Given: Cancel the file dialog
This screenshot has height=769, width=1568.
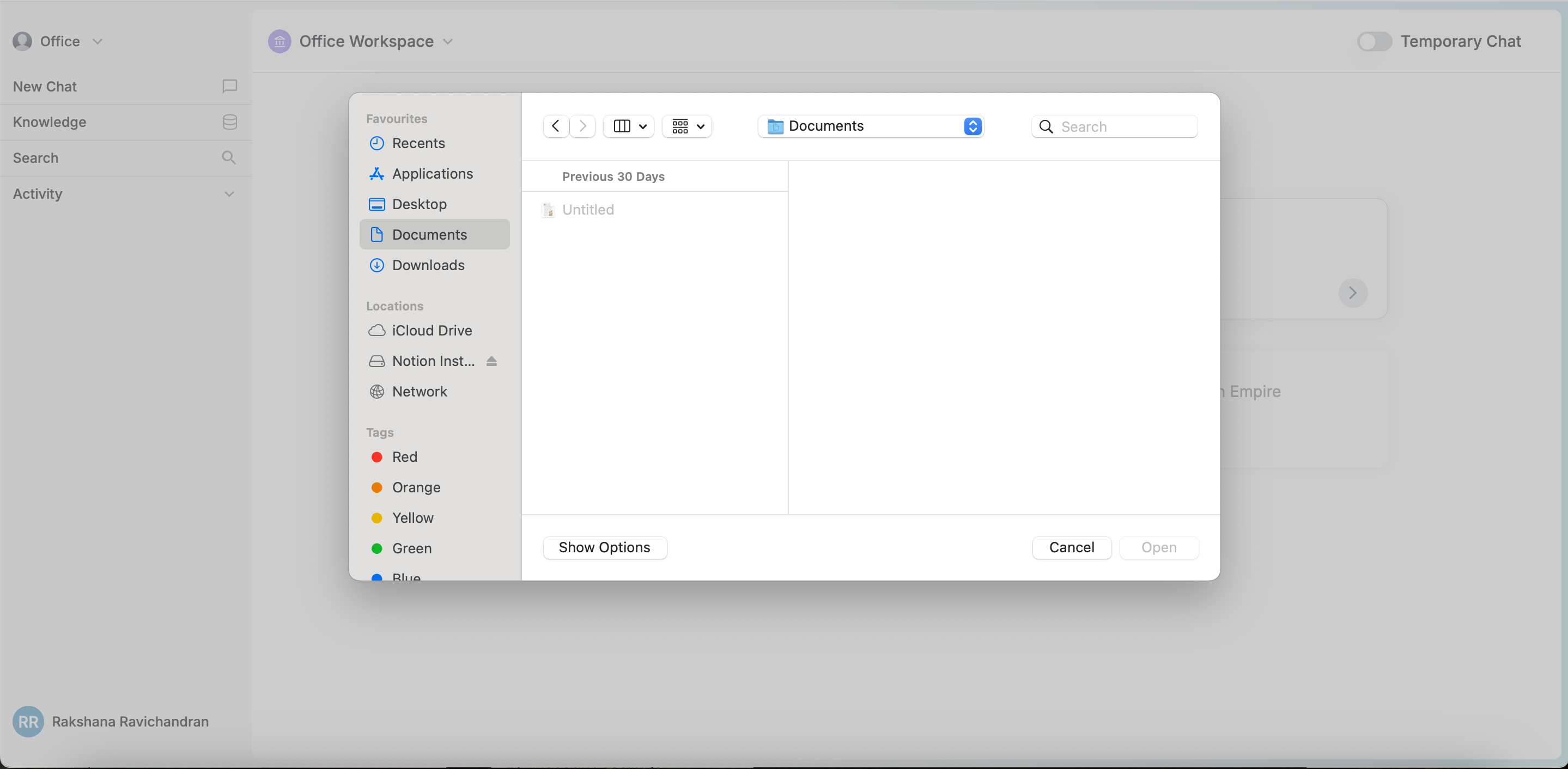Looking at the screenshot, I should point(1071,547).
